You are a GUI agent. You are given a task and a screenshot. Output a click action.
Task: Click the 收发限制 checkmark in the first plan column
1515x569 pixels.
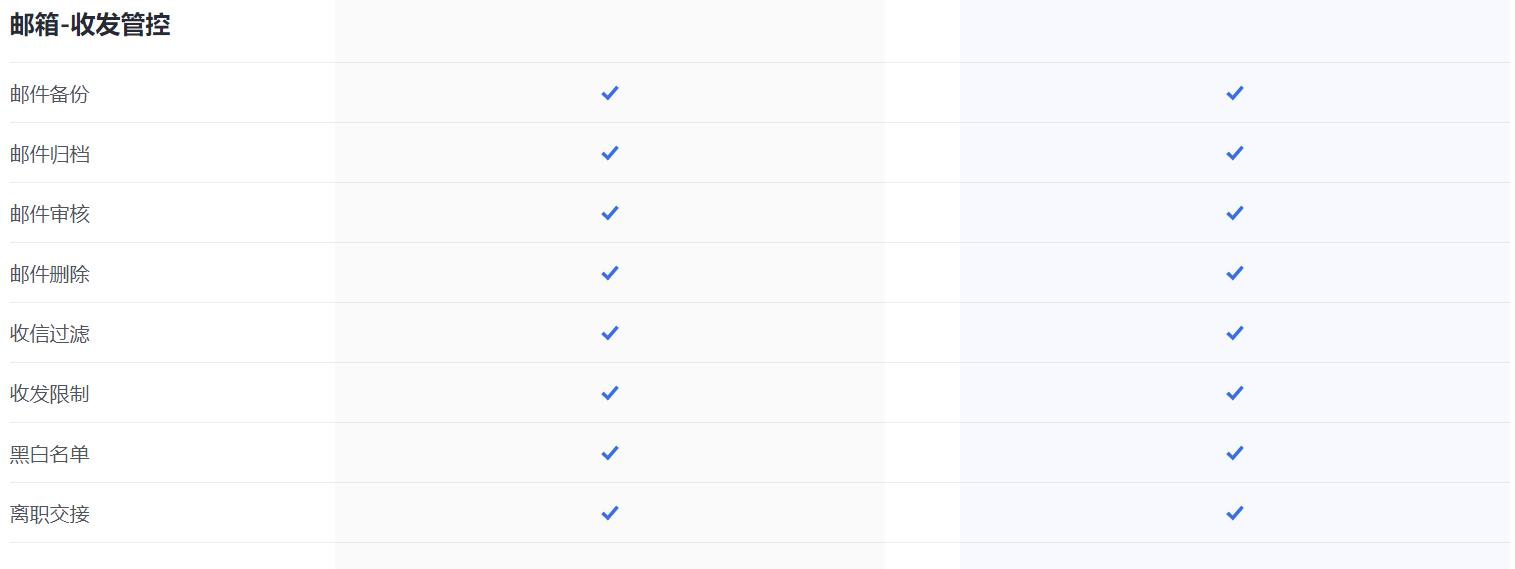coord(610,393)
